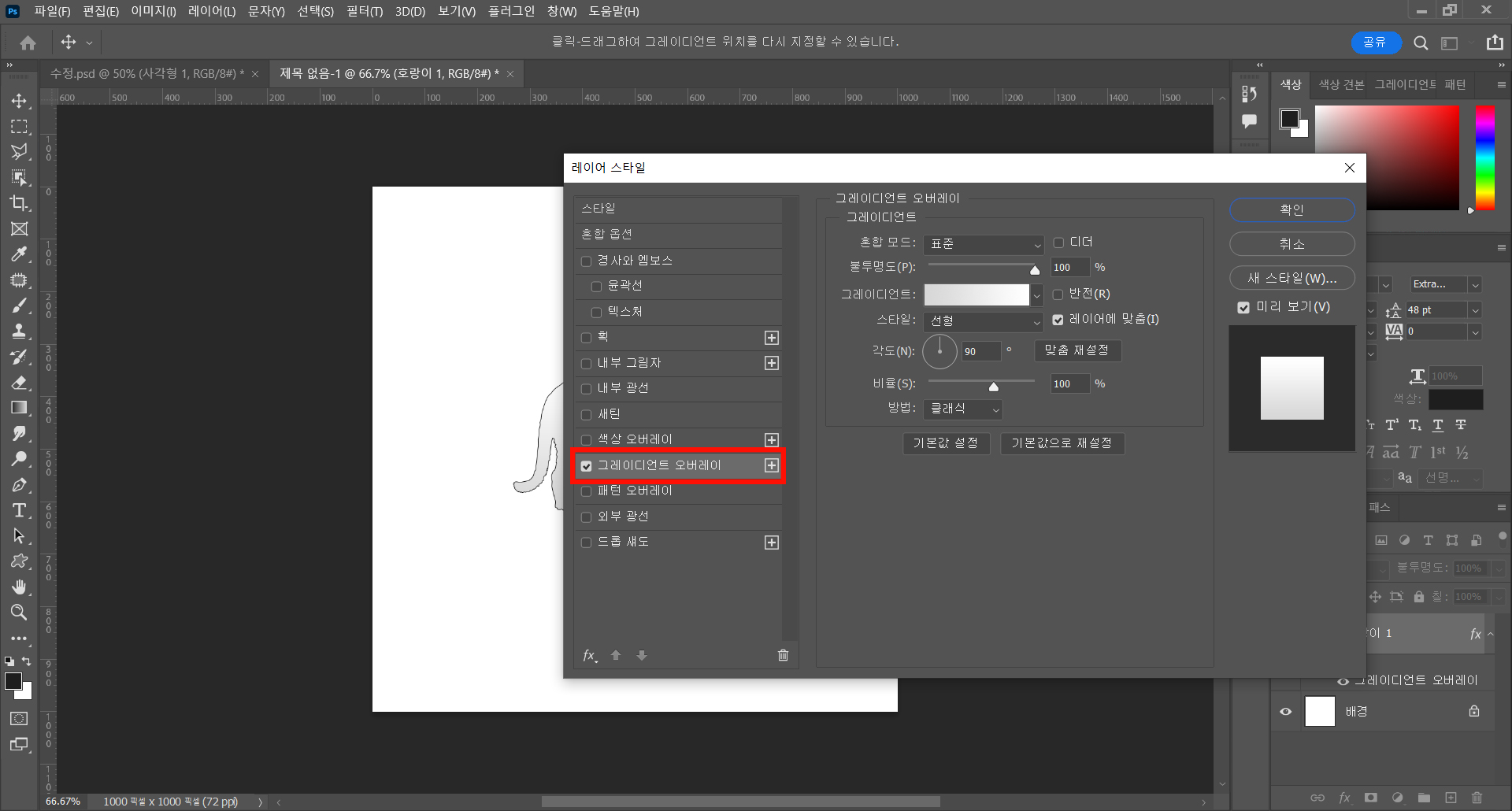Screen dimensions: 1512x811
Task: Select the Move tool in the toolbar
Action: pos(20,101)
